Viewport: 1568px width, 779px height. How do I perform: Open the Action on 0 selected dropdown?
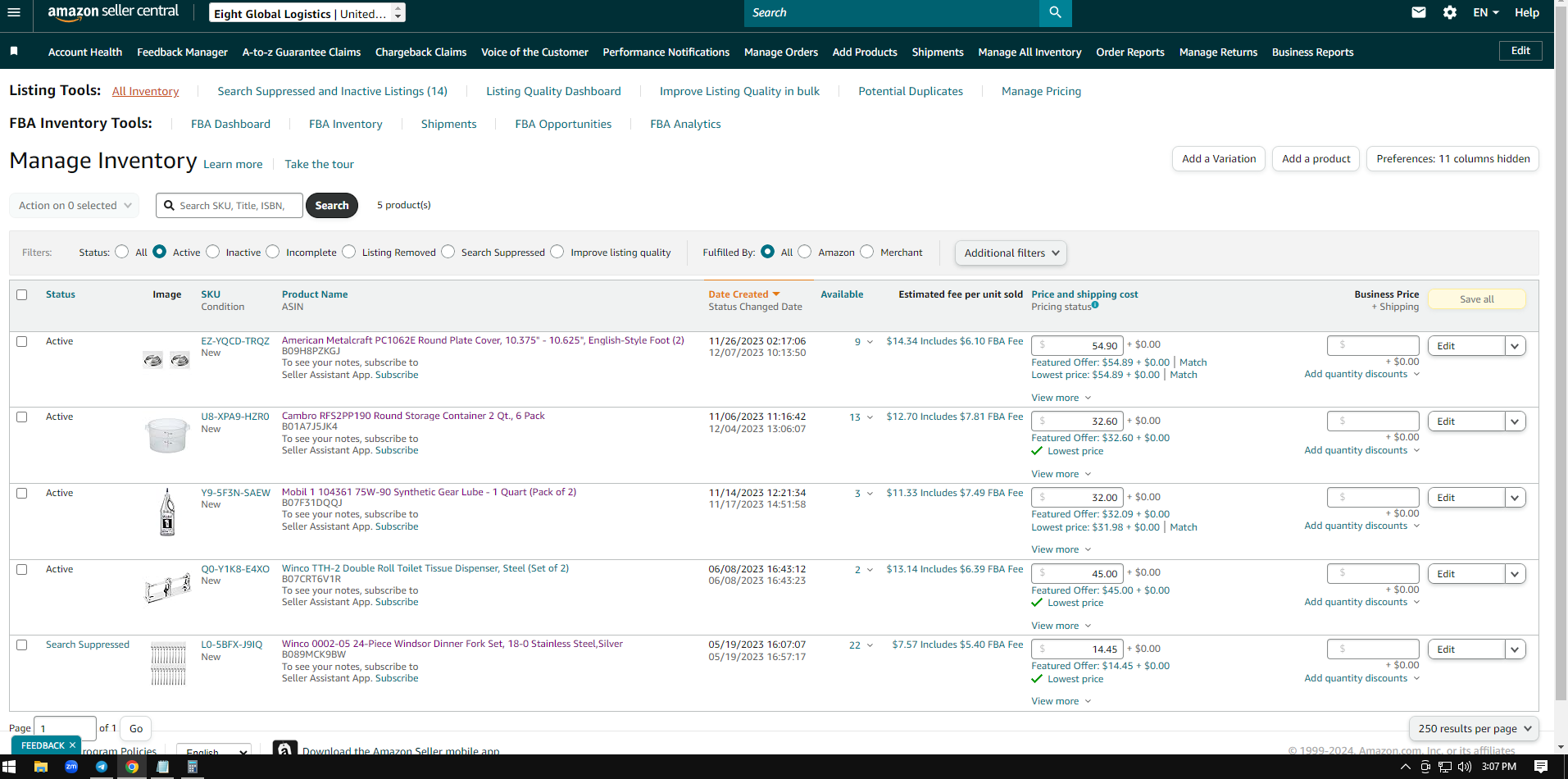coord(74,205)
